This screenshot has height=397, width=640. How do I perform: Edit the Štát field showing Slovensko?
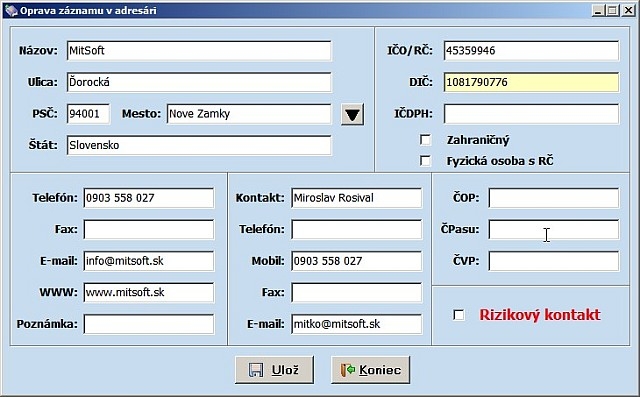[x=199, y=145]
